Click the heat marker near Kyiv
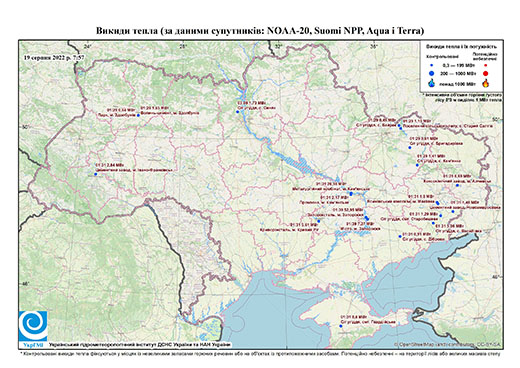This screenshot has width=520, height=368. click(x=238, y=112)
